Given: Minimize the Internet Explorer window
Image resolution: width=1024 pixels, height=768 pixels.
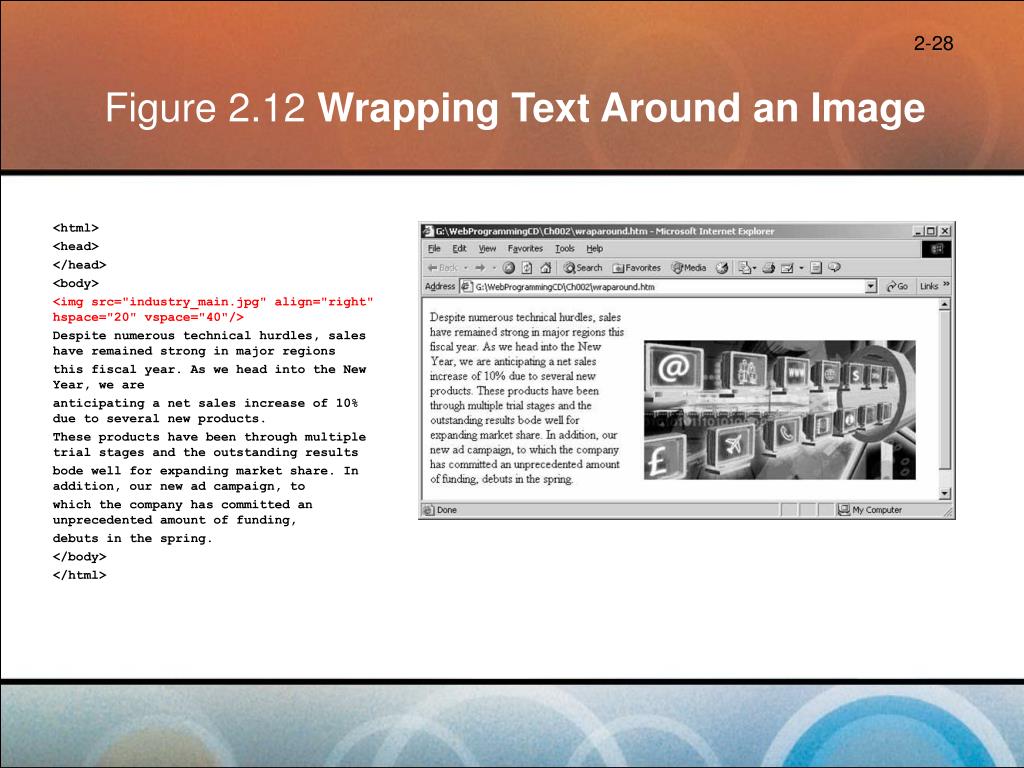Looking at the screenshot, I should [918, 231].
